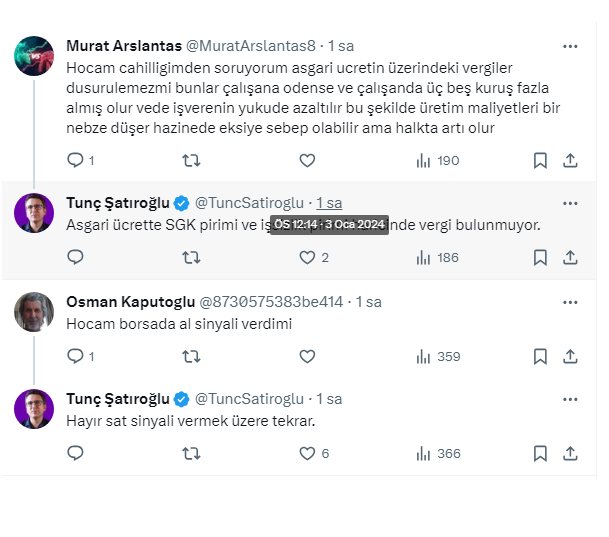
Task: Open Osman Kaputoglu's profile avatar
Action: [34, 311]
